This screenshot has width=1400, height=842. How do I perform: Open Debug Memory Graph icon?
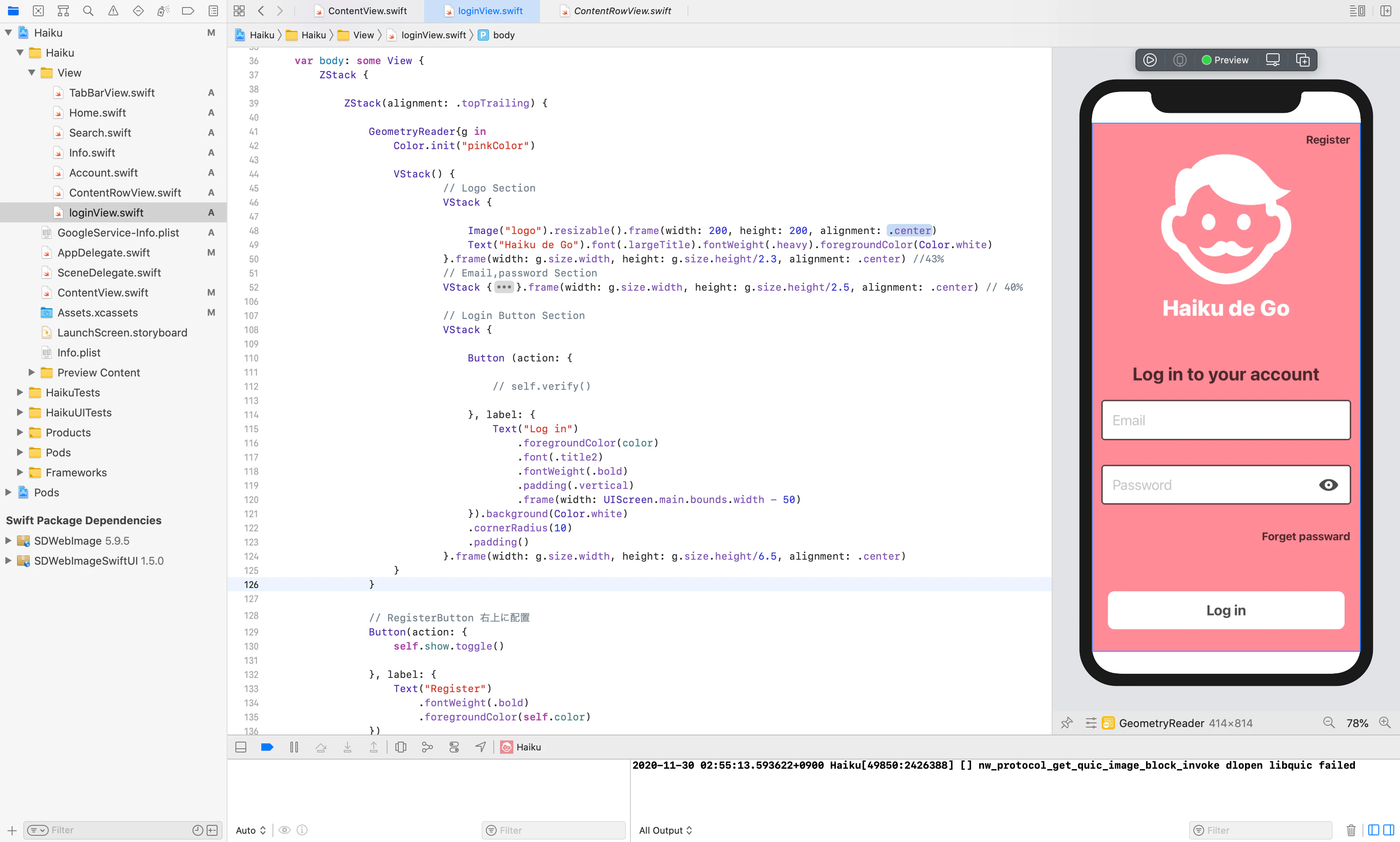pyautogui.click(x=427, y=747)
